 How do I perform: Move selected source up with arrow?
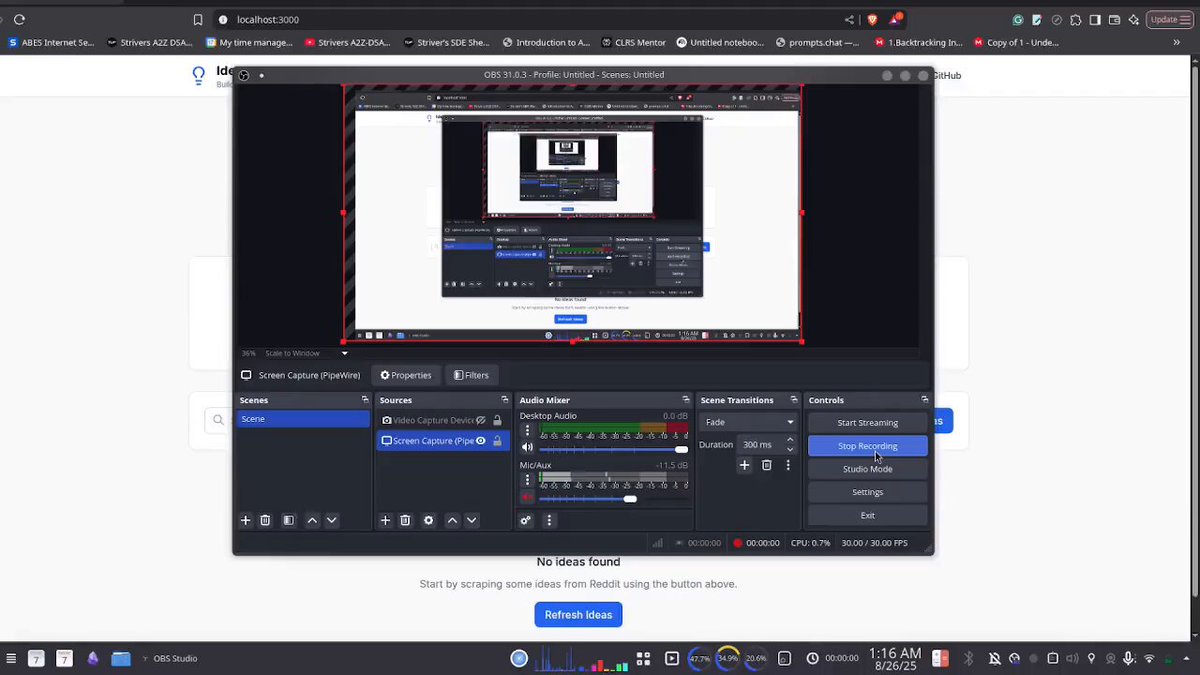(x=452, y=520)
